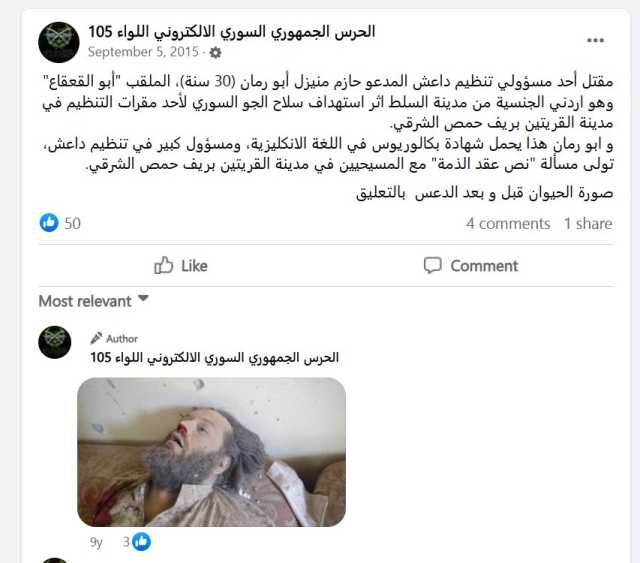Click the thumbs-up icon on the Like button

pos(163,265)
